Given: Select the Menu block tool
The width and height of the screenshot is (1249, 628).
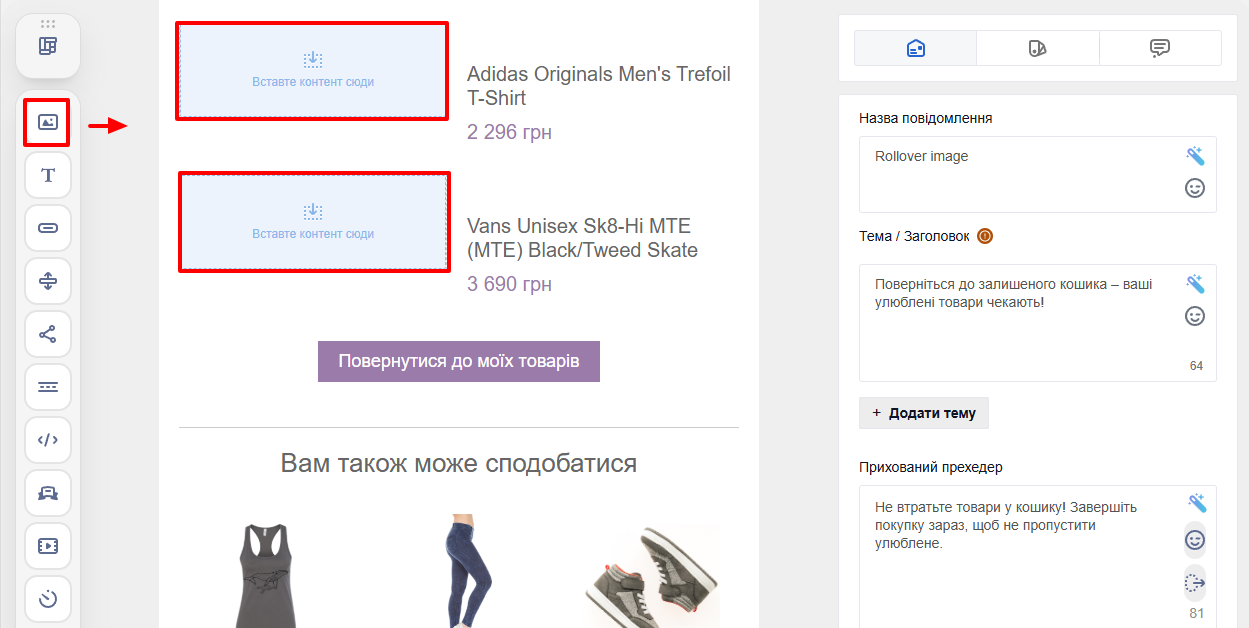Looking at the screenshot, I should tap(48, 387).
